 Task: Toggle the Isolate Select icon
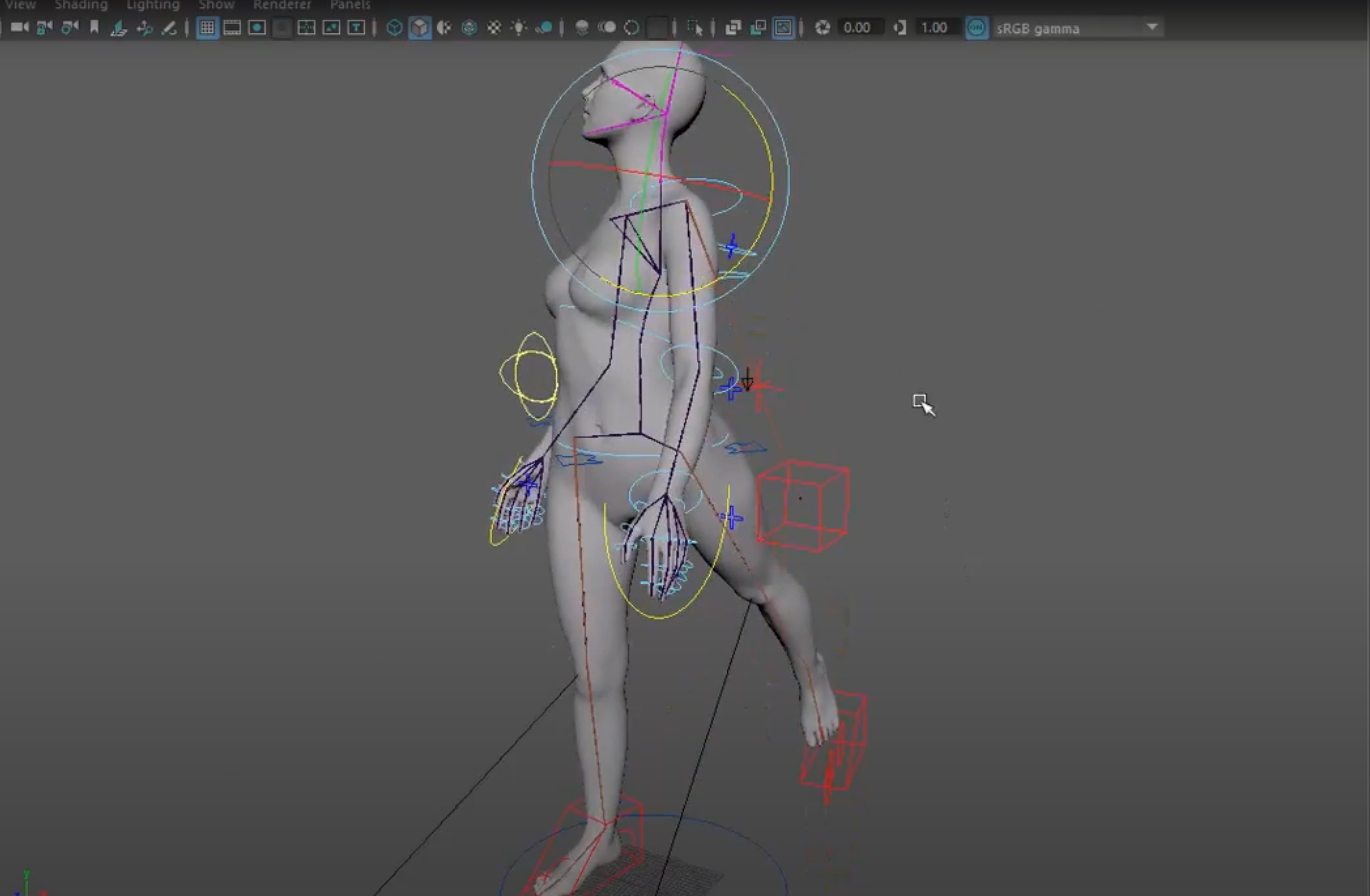pyautogui.click(x=695, y=27)
